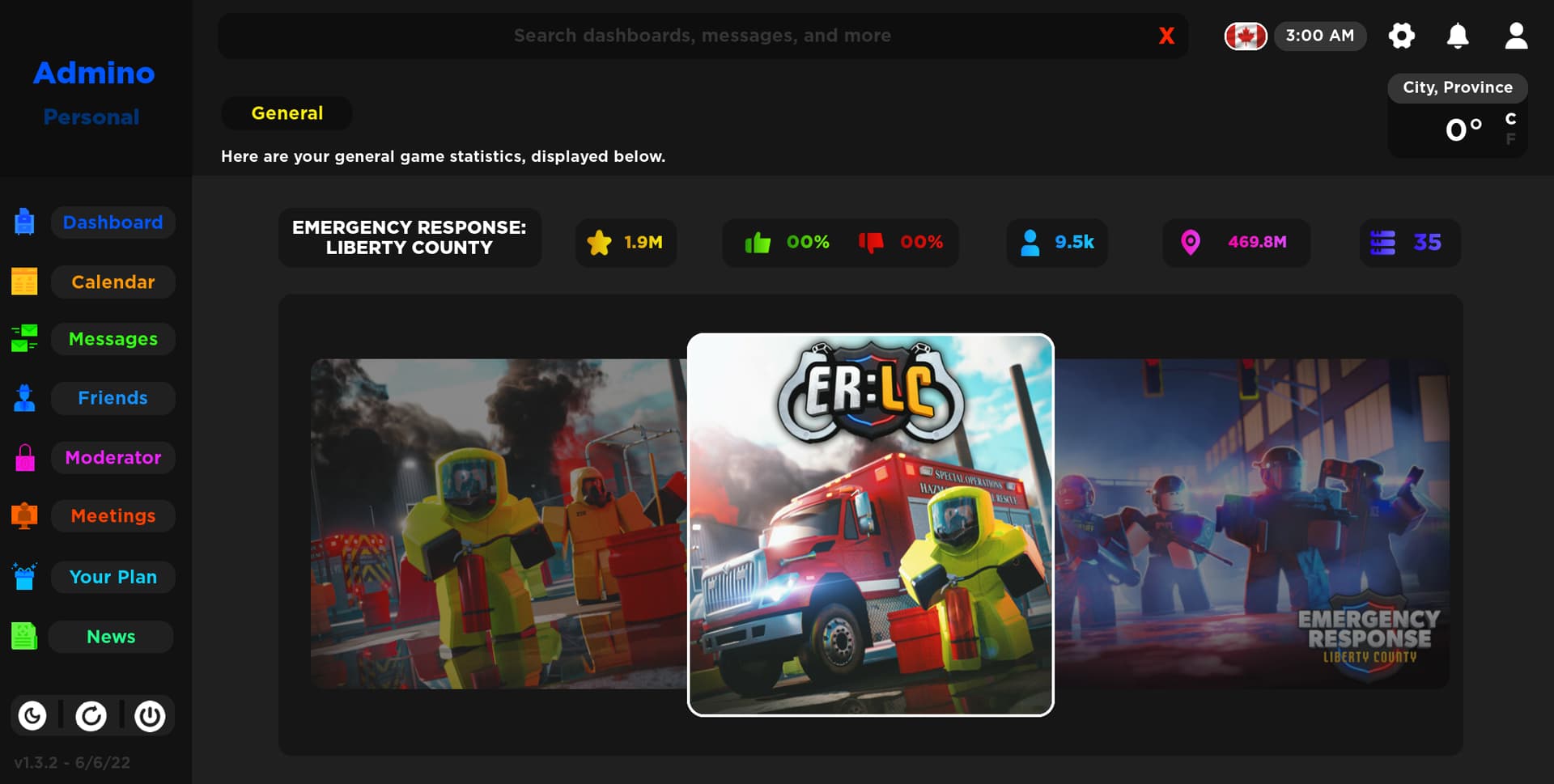Viewport: 1554px width, 784px height.
Task: Click the Your Plan gift icon
Action: [24, 576]
